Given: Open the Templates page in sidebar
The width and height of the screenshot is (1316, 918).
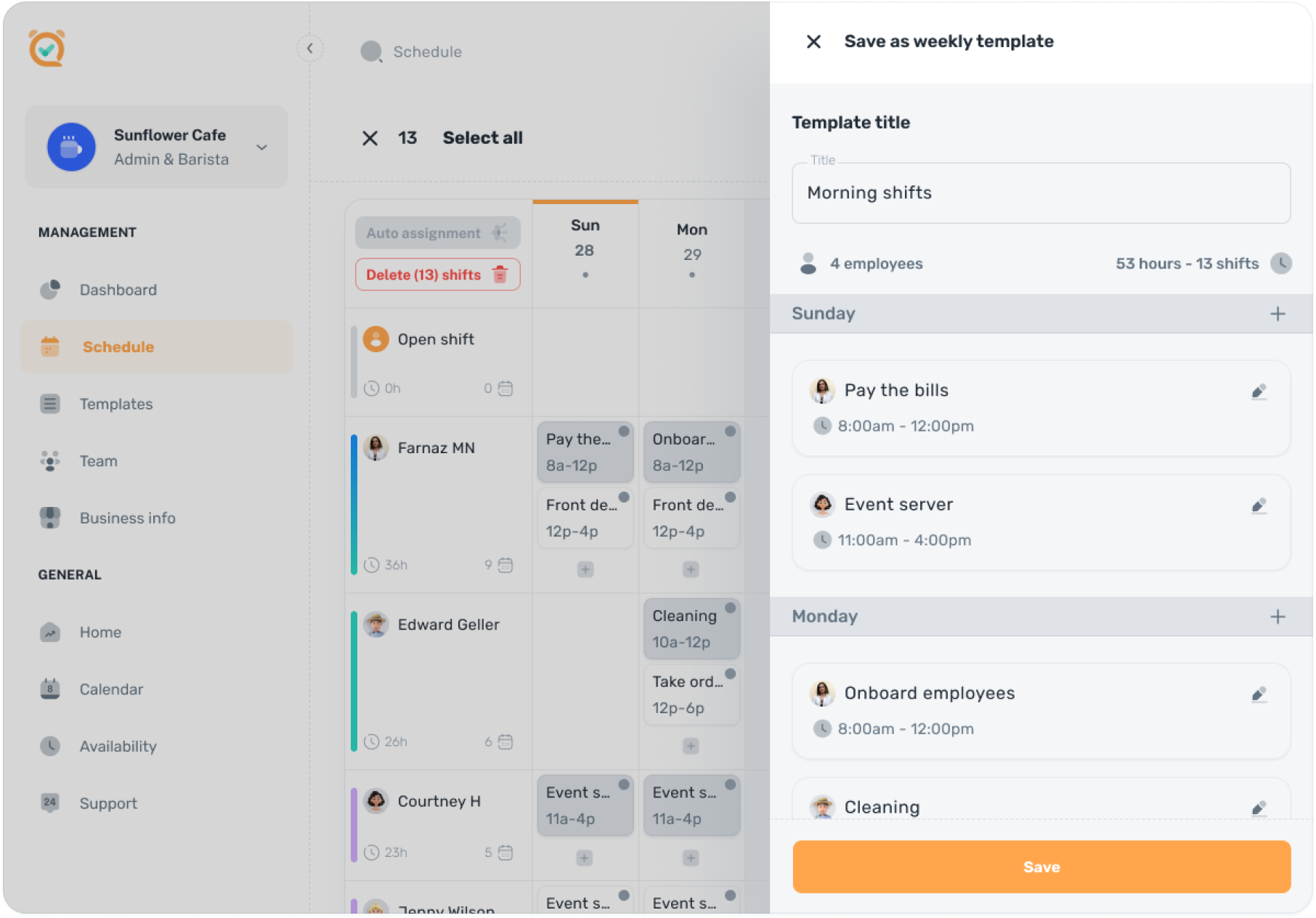Looking at the screenshot, I should [x=116, y=404].
